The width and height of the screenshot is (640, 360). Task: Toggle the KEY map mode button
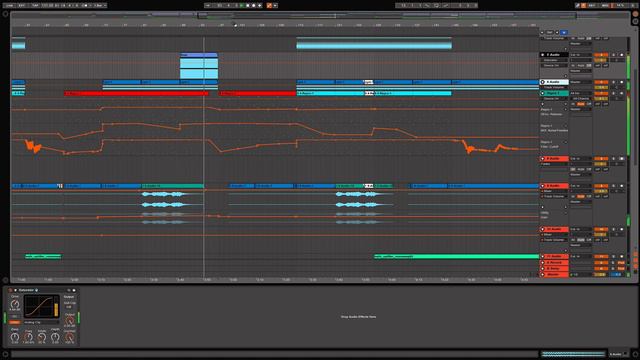pos(592,5)
